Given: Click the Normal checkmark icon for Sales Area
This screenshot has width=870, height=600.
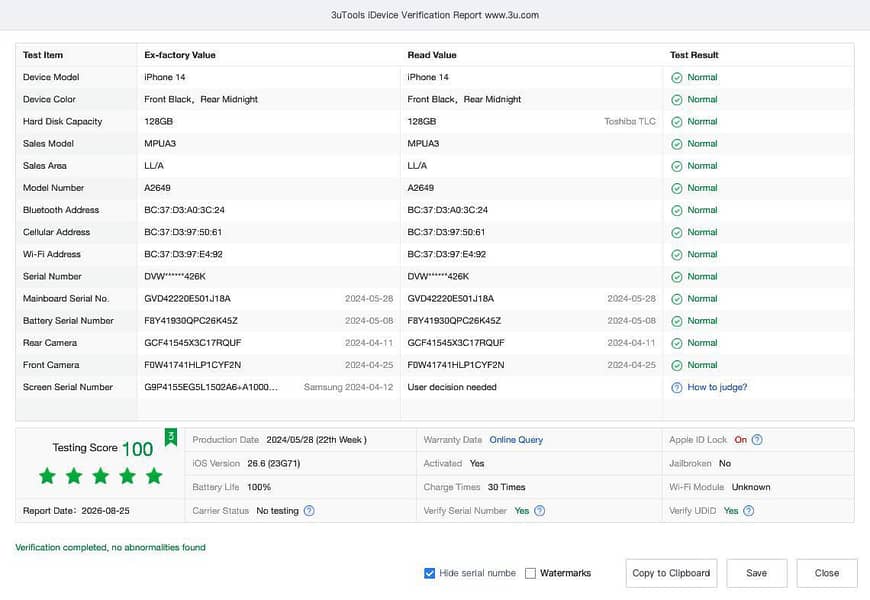Looking at the screenshot, I should (x=676, y=167).
